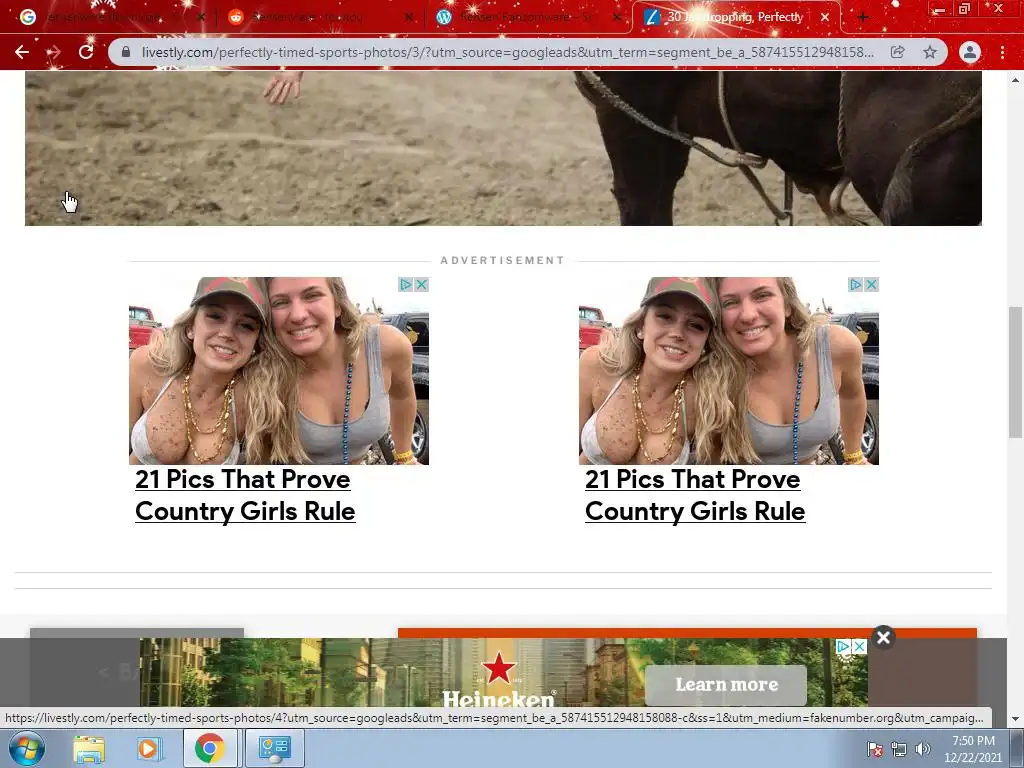Click the browser forward arrow
This screenshot has width=1024, height=768.
[x=54, y=52]
